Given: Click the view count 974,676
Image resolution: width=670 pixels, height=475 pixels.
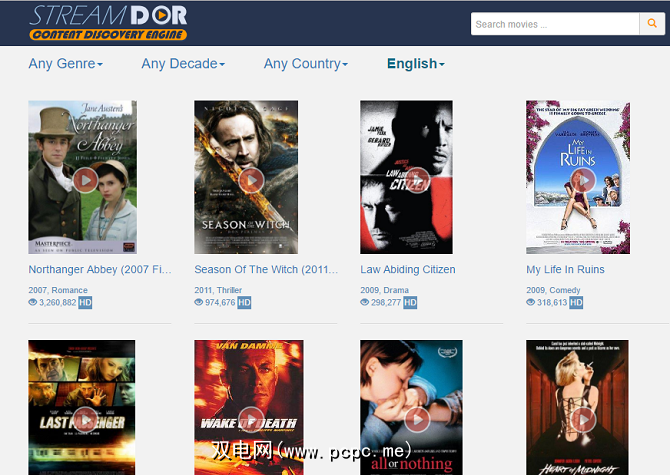Looking at the screenshot, I should click(x=220, y=302).
